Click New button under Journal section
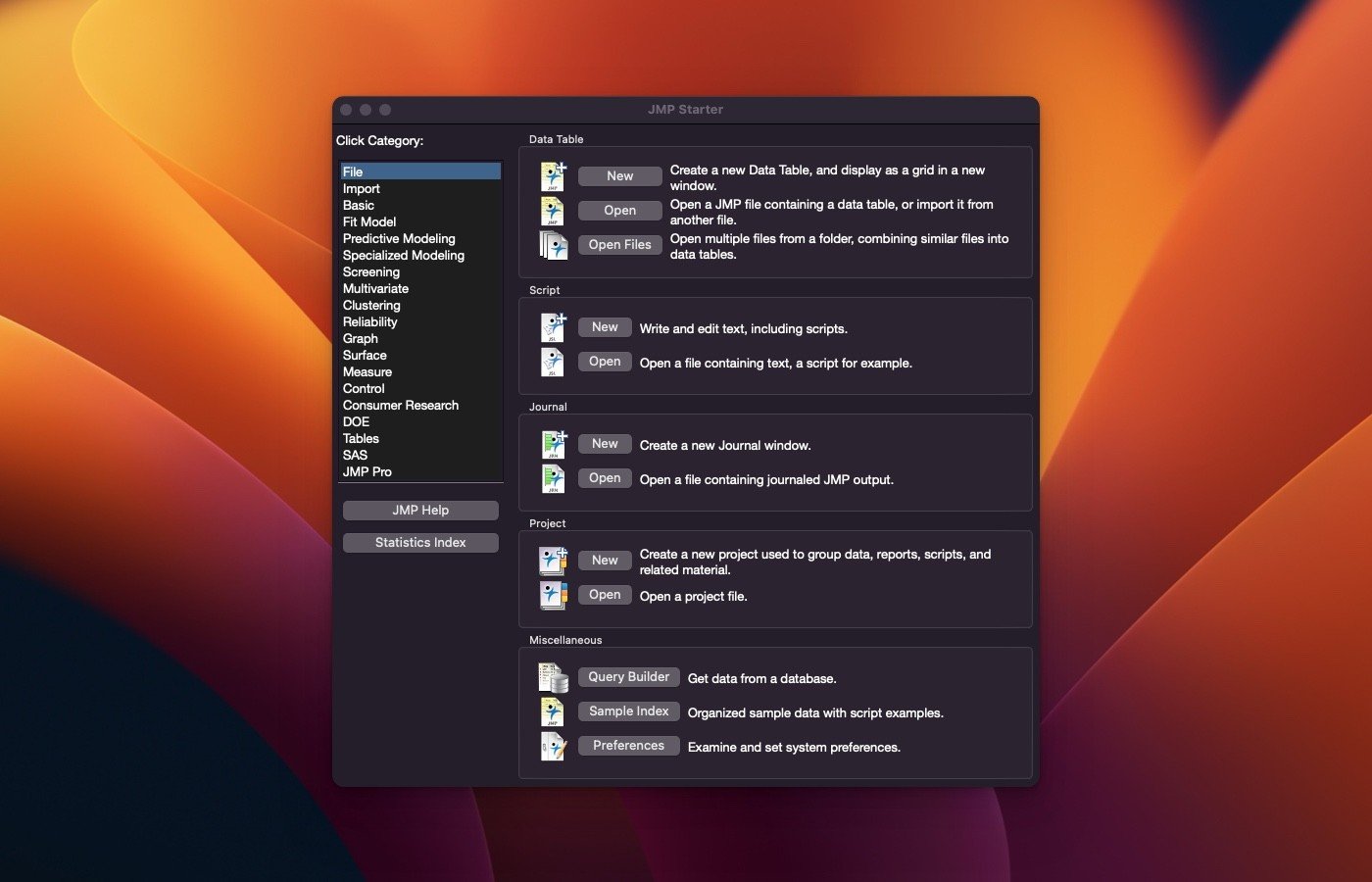Viewport: 1372px width, 882px height. pyautogui.click(x=605, y=444)
